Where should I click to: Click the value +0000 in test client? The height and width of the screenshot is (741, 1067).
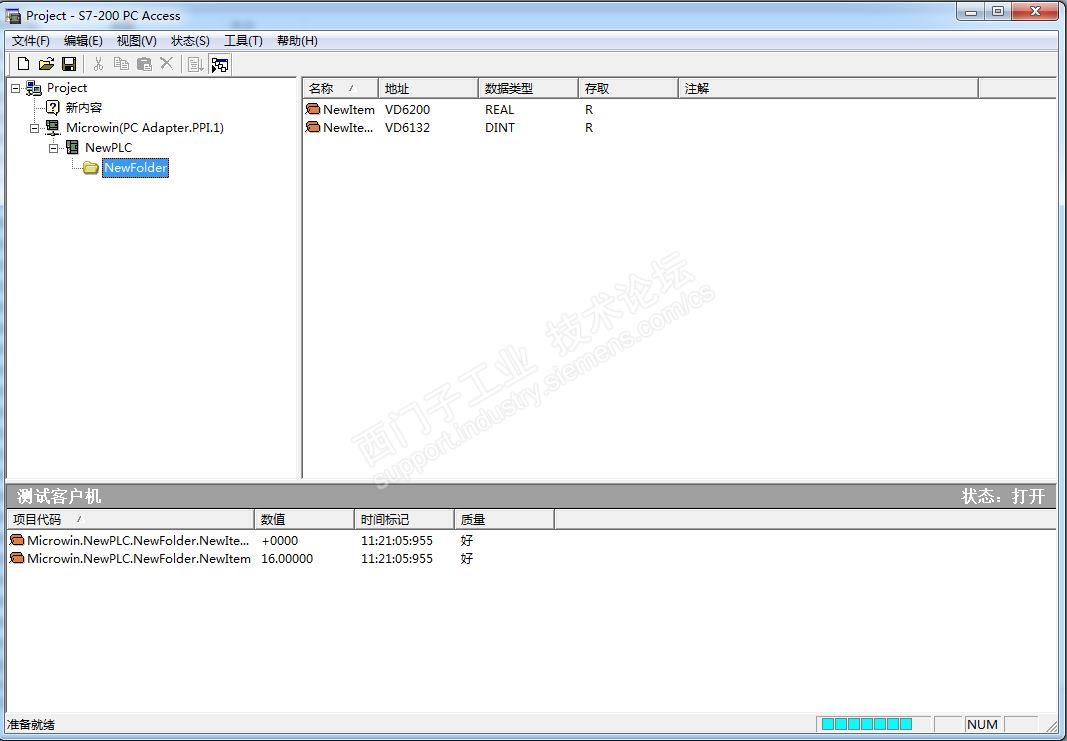(x=280, y=540)
